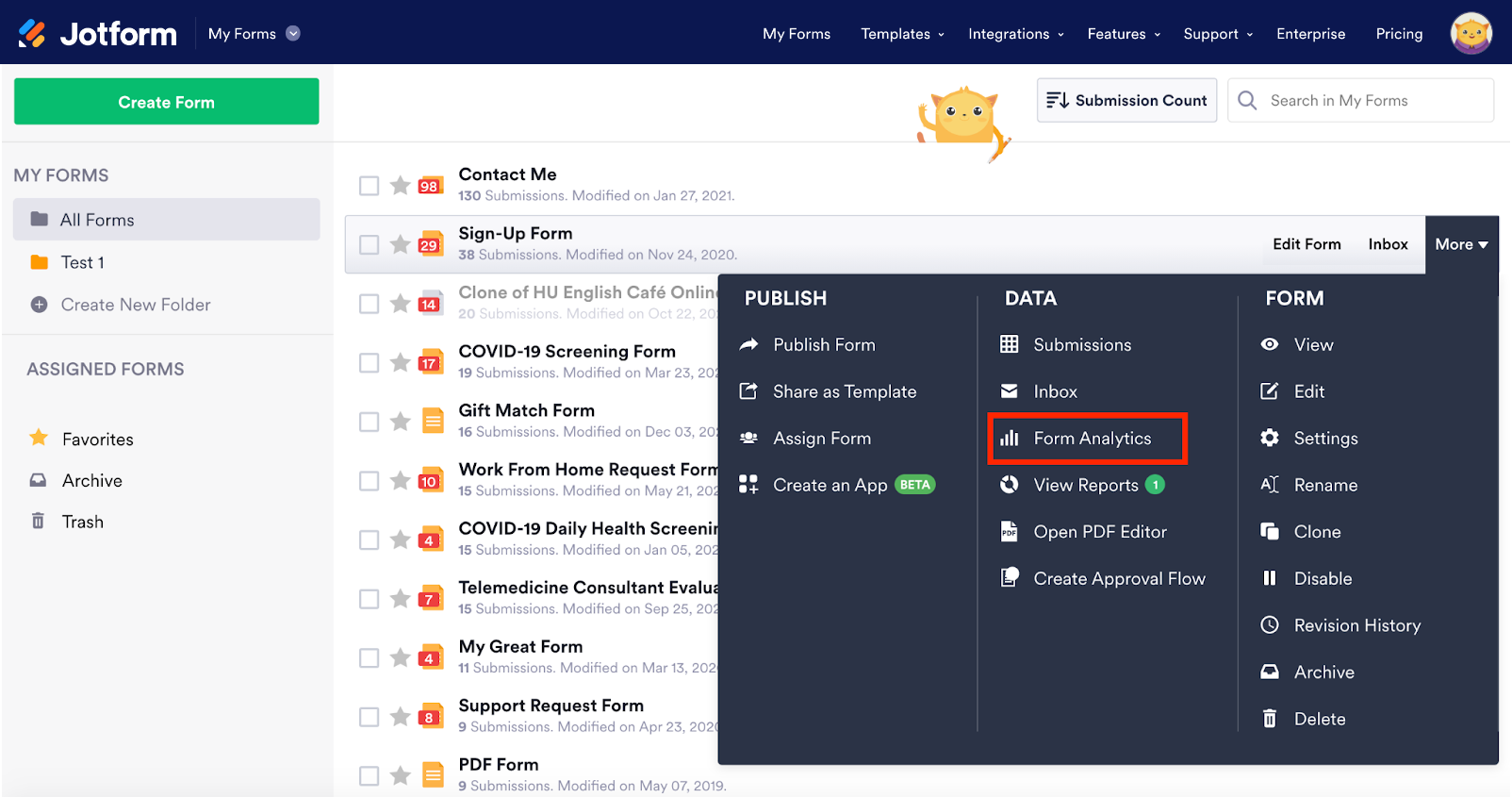
Task: Expand the Support menu
Action: (x=1218, y=34)
